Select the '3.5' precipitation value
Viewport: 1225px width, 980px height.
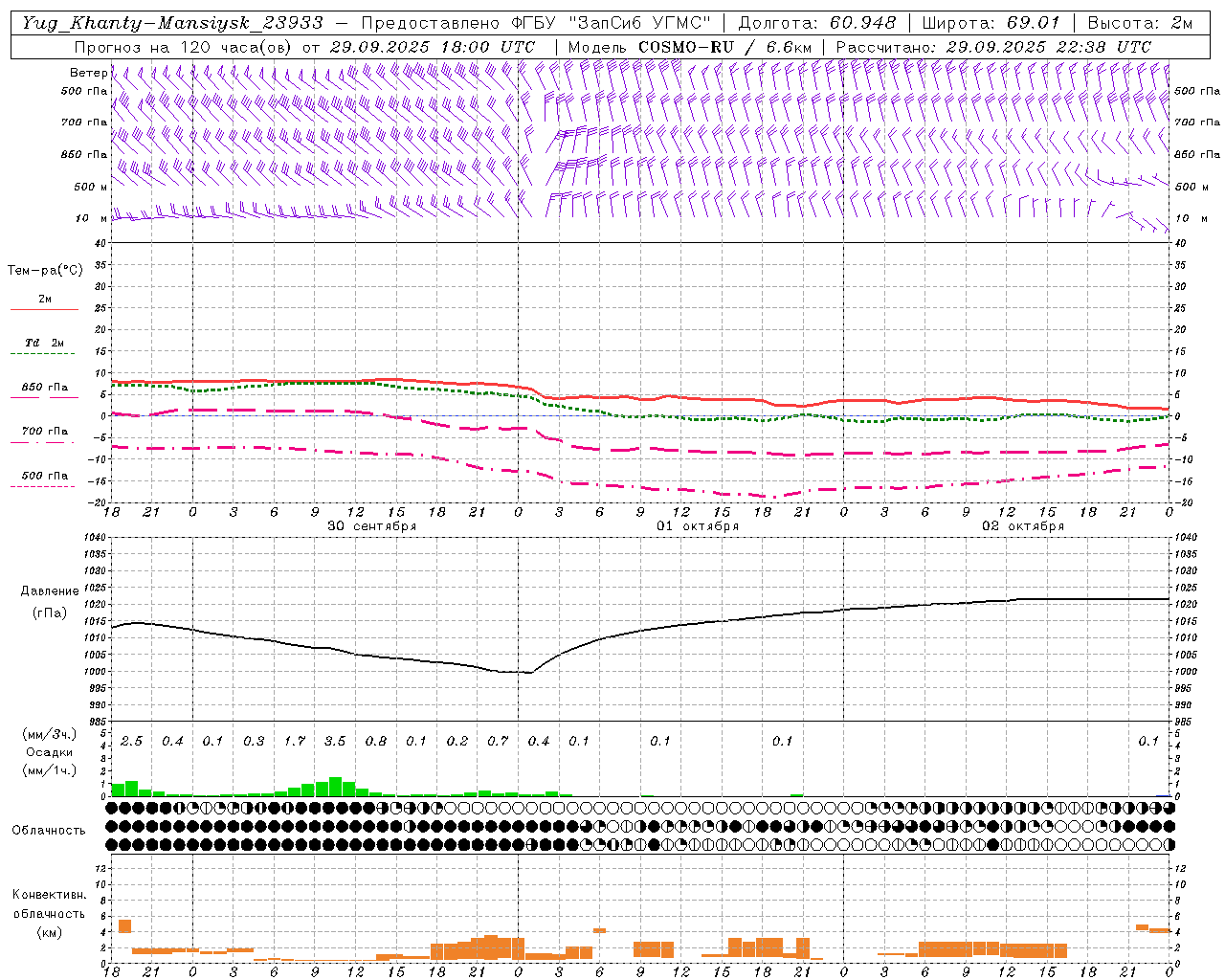(335, 742)
